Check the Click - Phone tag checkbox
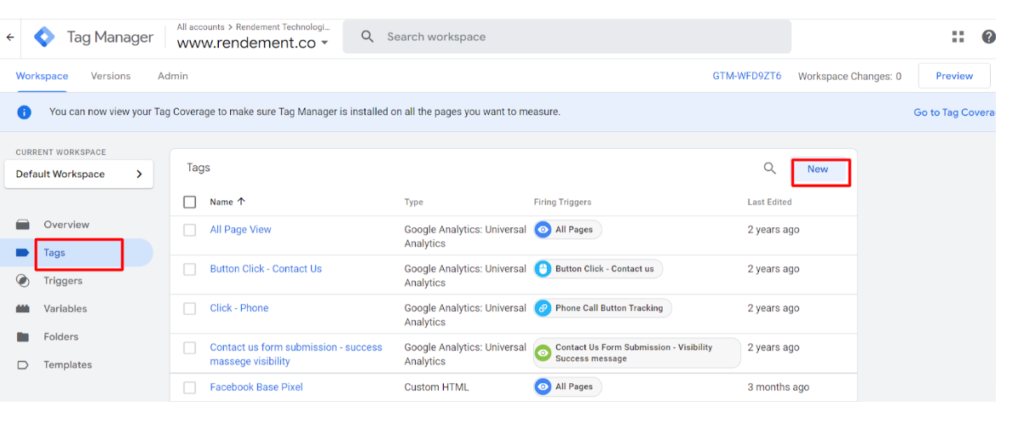Screen dimensions: 1024x435 [190, 308]
